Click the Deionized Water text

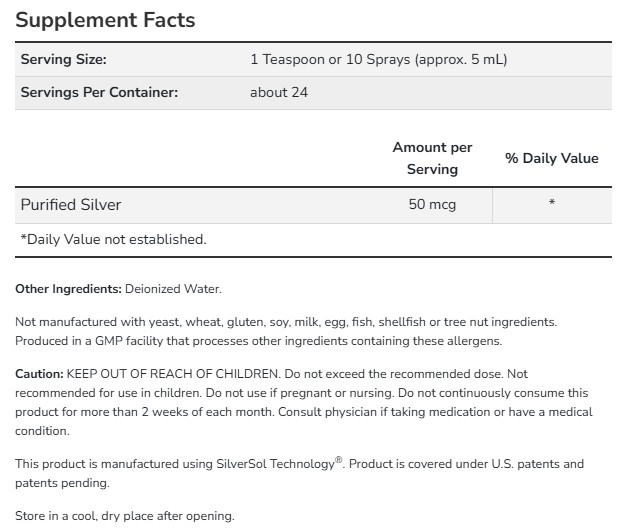[x=173, y=289]
